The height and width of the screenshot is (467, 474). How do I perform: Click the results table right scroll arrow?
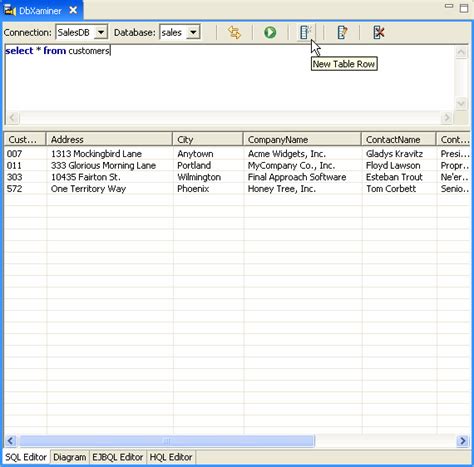463,441
